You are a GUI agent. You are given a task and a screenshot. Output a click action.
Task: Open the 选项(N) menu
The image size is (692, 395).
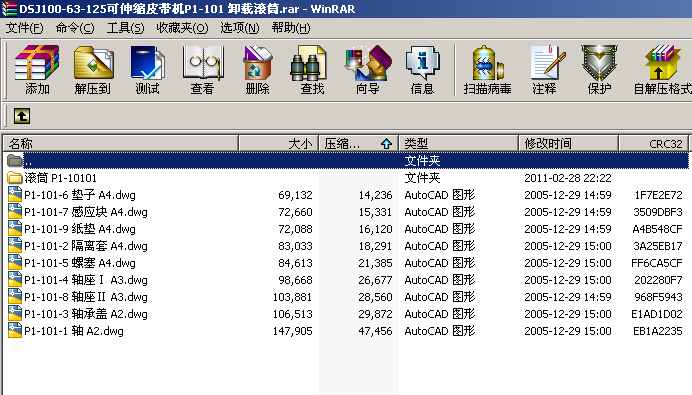pos(240,28)
